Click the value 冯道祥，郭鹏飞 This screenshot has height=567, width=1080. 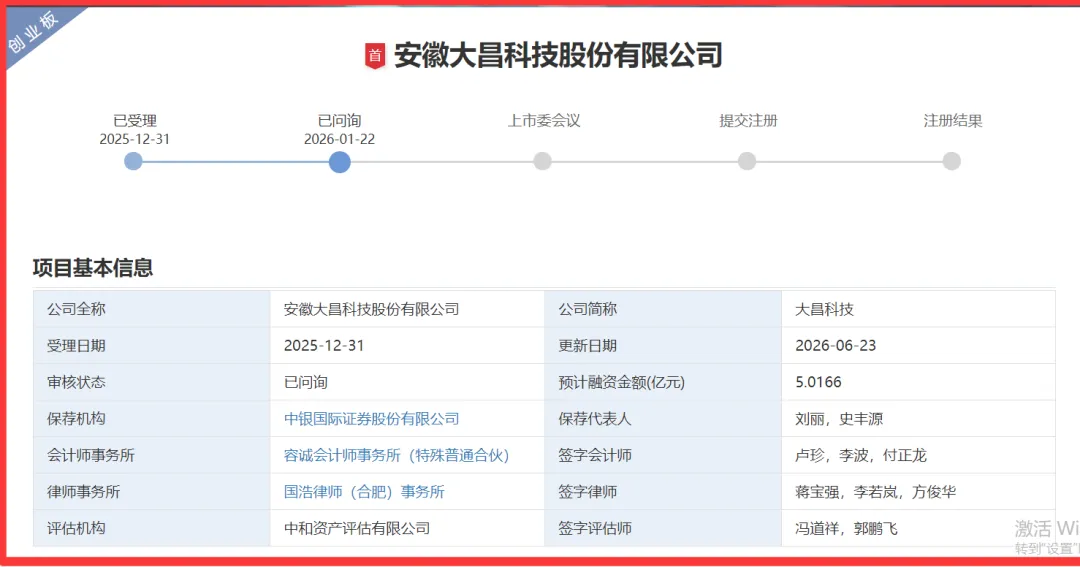847,528
